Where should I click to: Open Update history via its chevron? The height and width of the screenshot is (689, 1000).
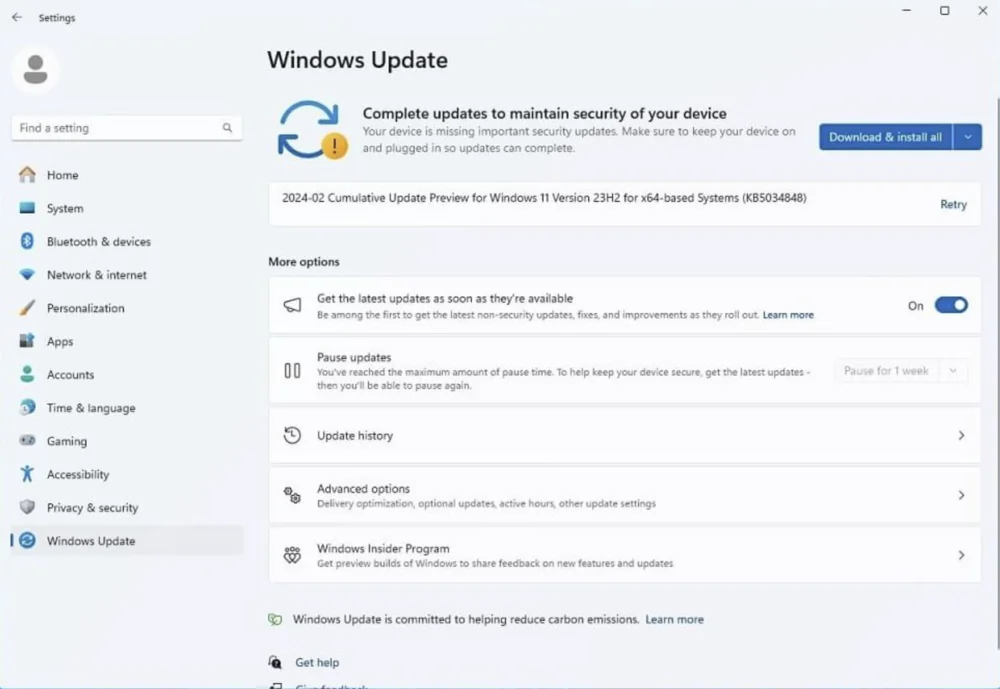pyautogui.click(x=961, y=435)
